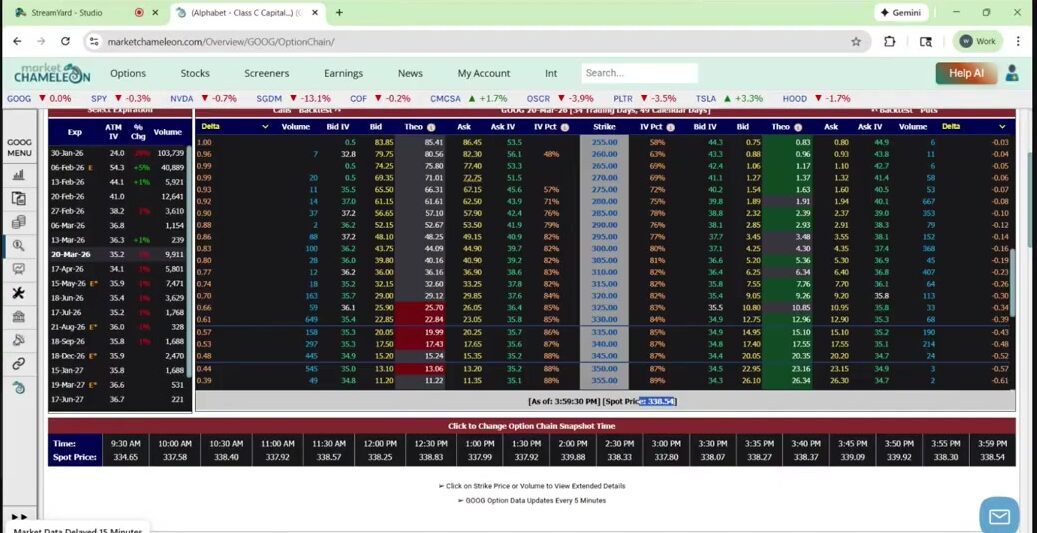The width and height of the screenshot is (1037, 533).
Task: Click the 340.00 strike price
Action: click(604, 344)
